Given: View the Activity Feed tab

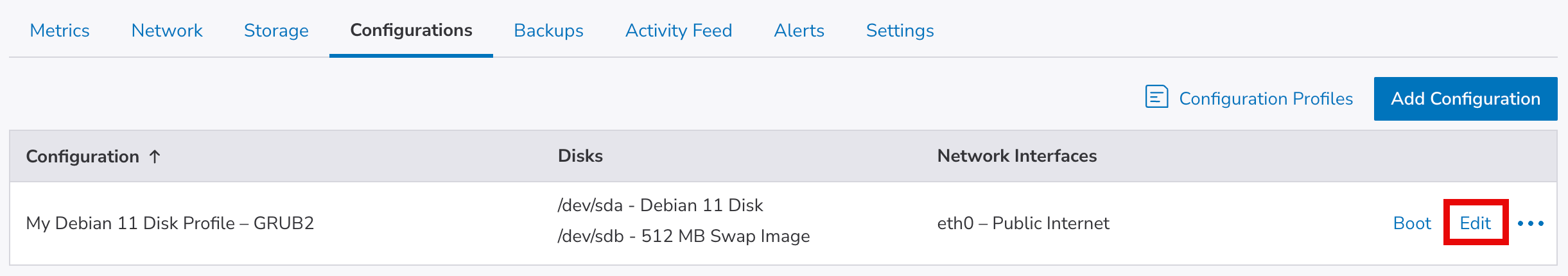Looking at the screenshot, I should coord(679,31).
